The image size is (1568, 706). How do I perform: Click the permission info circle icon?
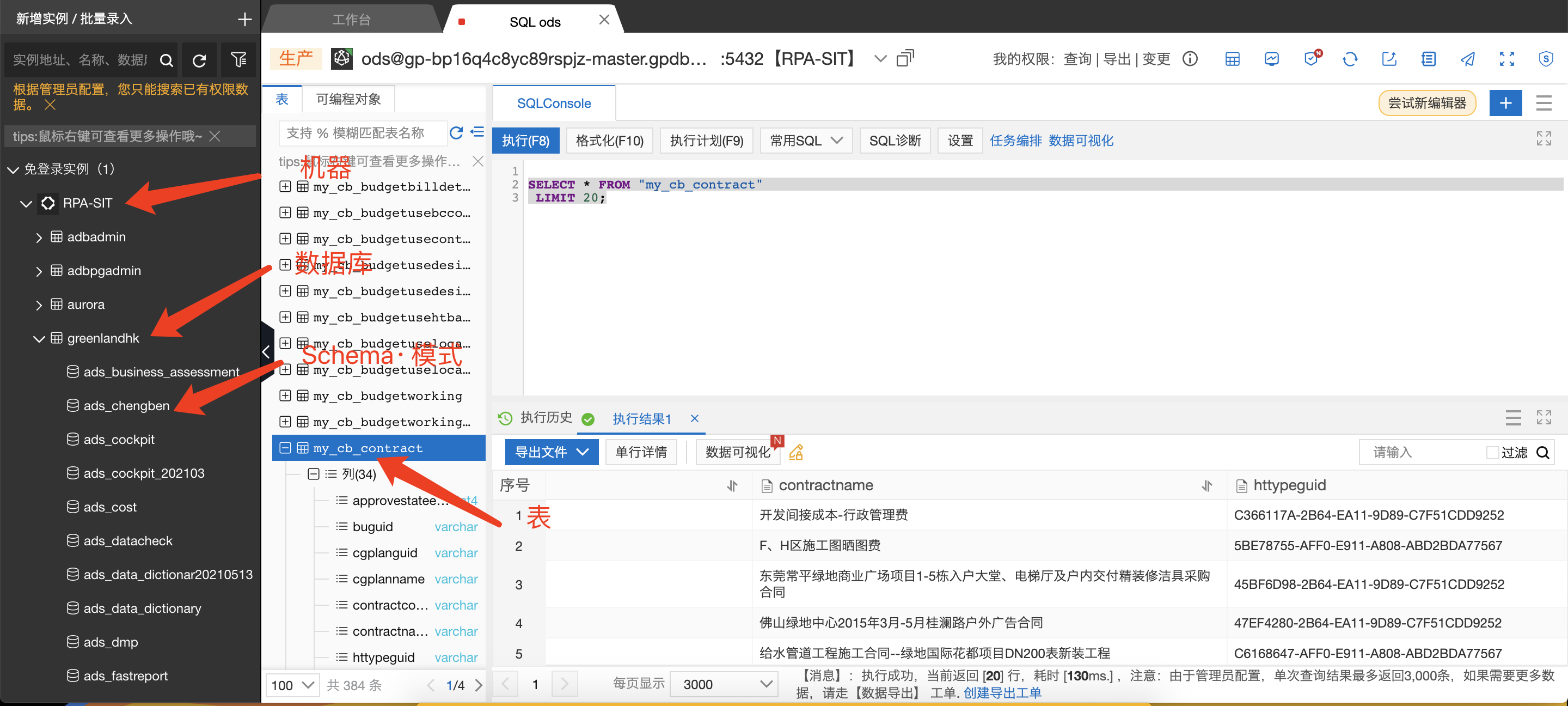(1190, 59)
